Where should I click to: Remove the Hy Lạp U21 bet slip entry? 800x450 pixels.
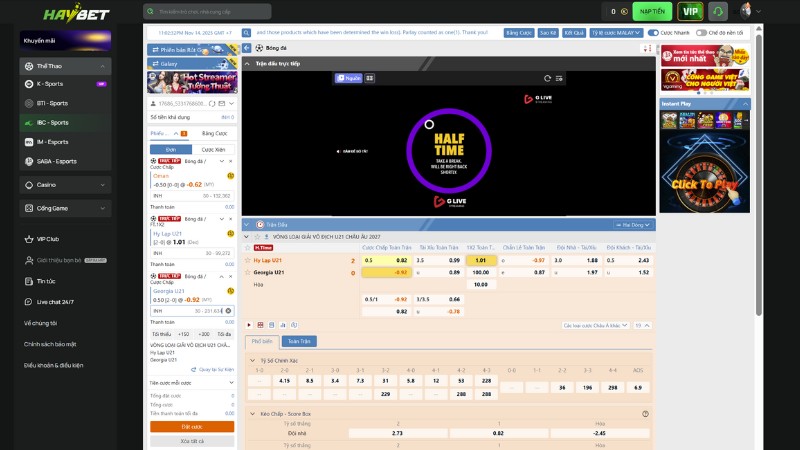click(231, 219)
